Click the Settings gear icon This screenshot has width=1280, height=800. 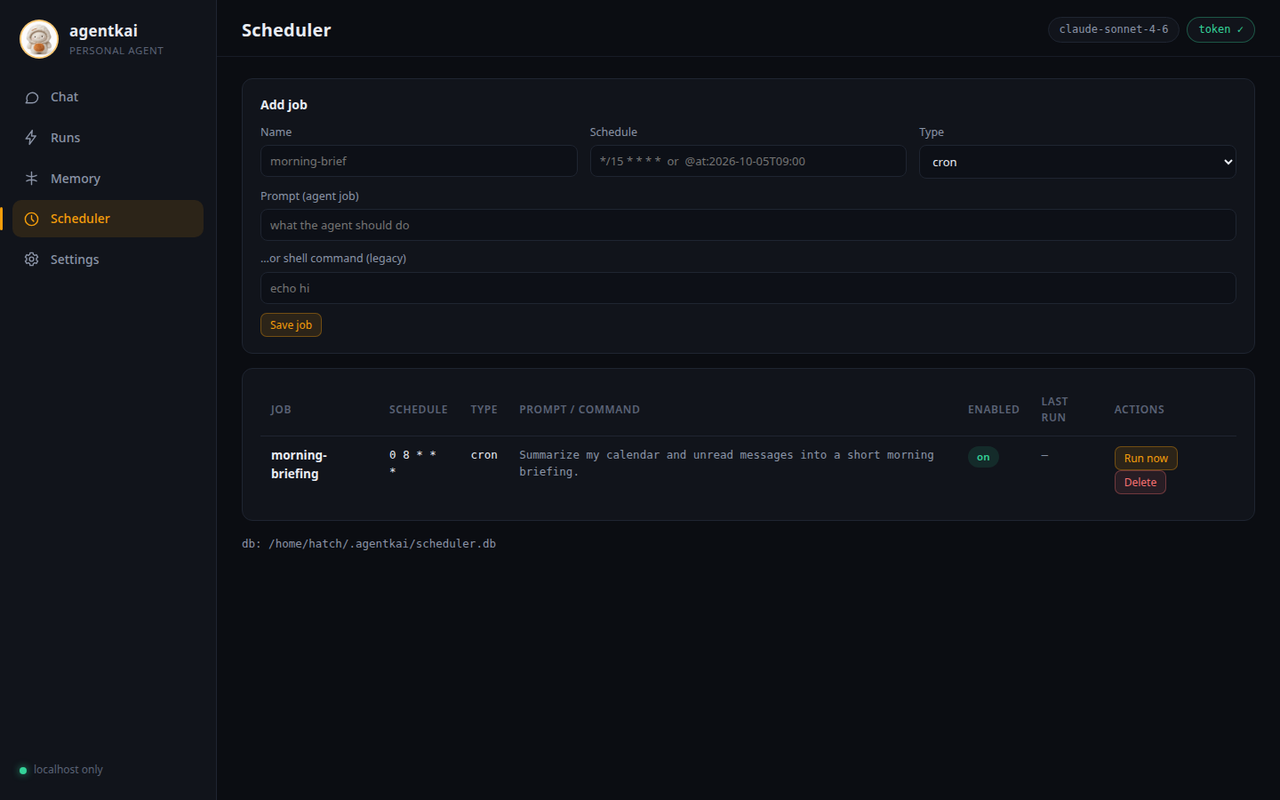[32, 259]
